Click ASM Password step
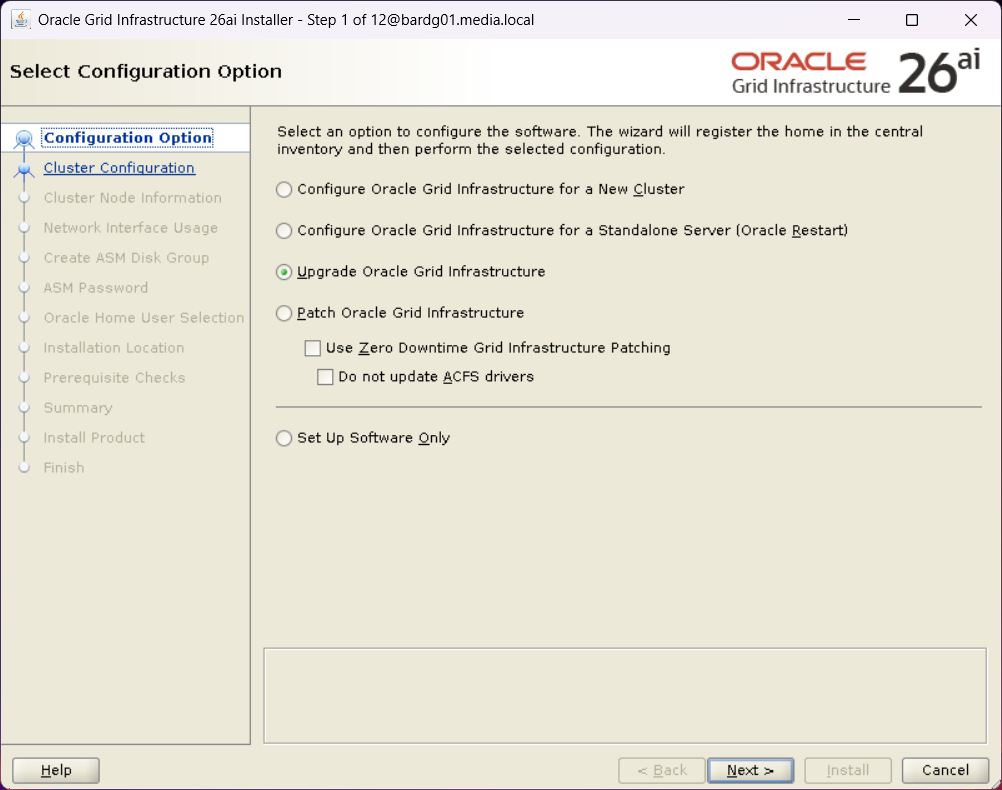Screen dimensions: 1002x790 coord(95,288)
